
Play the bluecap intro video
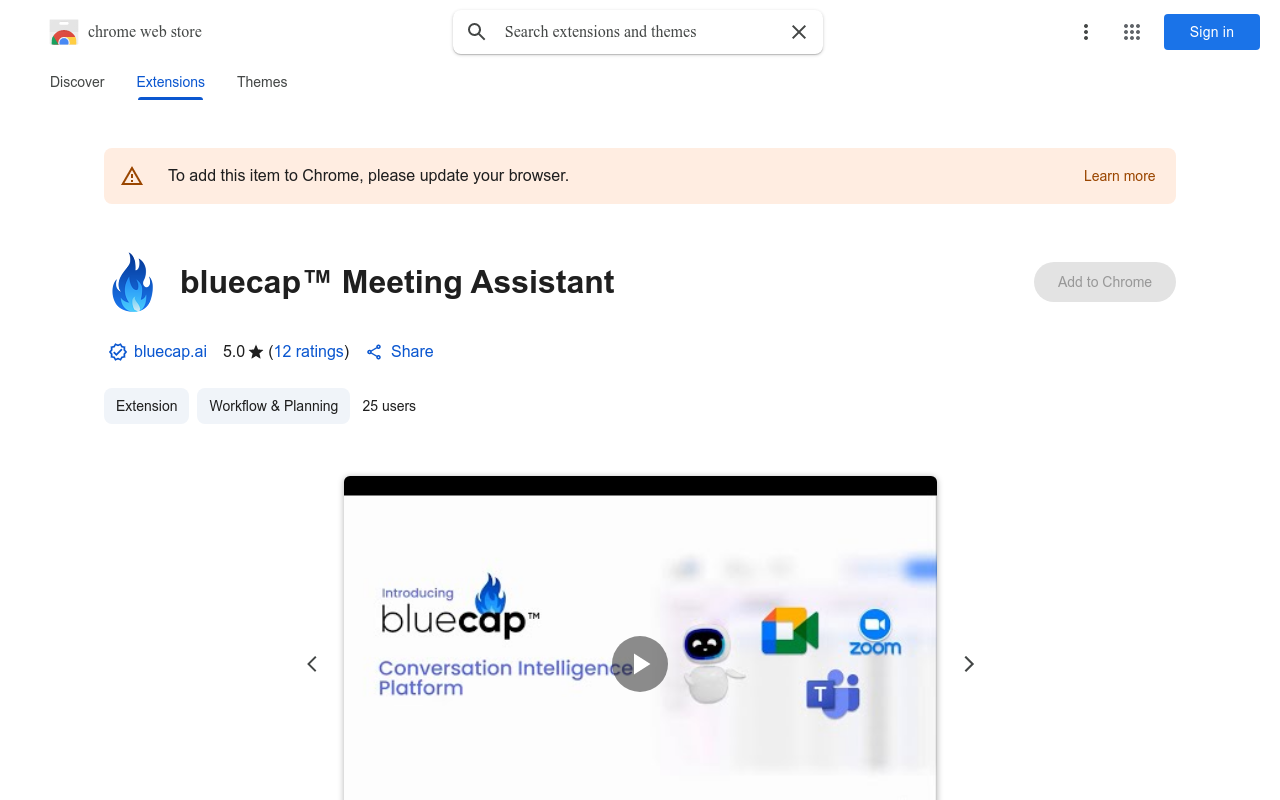pyautogui.click(x=640, y=664)
